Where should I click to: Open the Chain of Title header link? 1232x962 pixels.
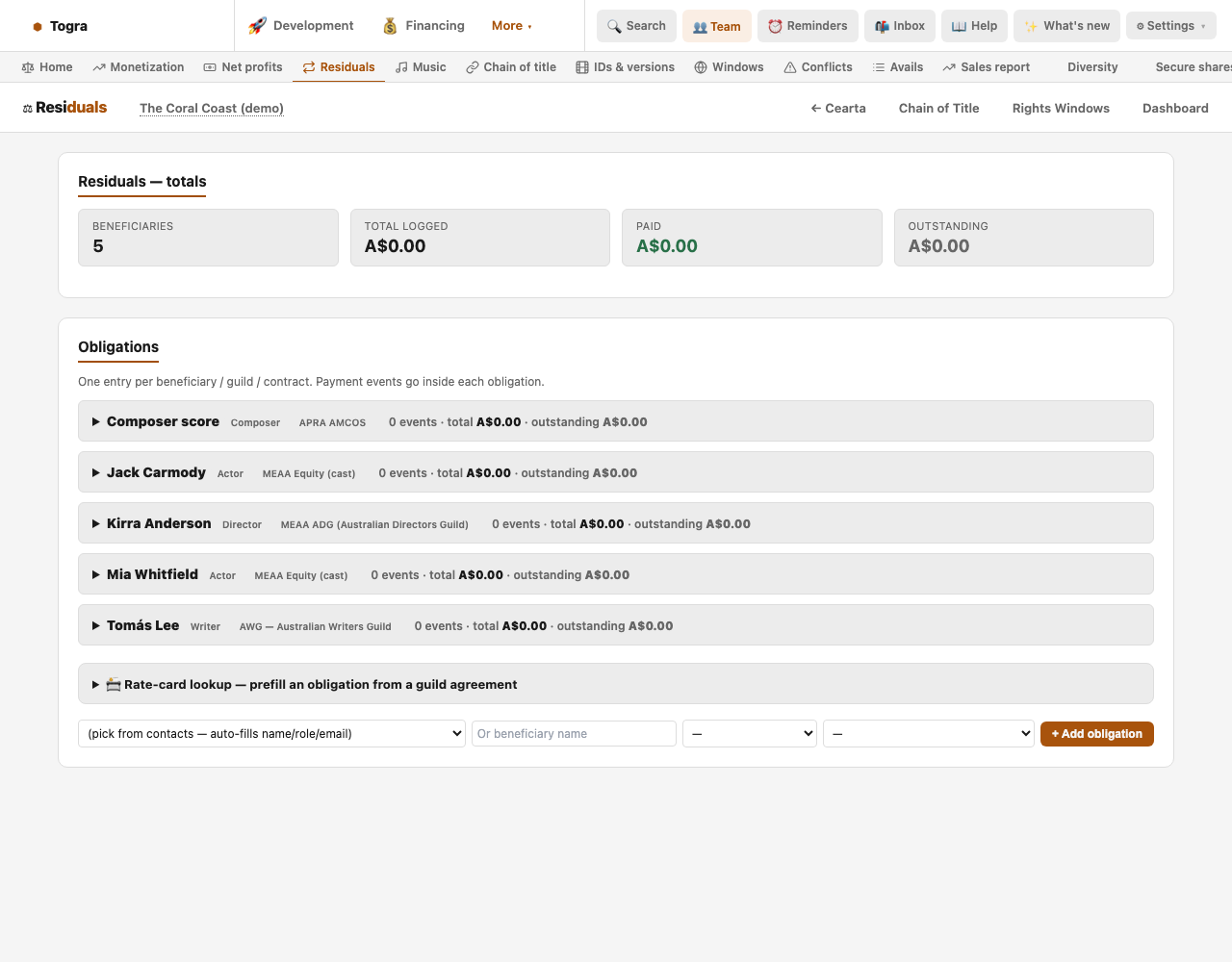click(x=939, y=108)
